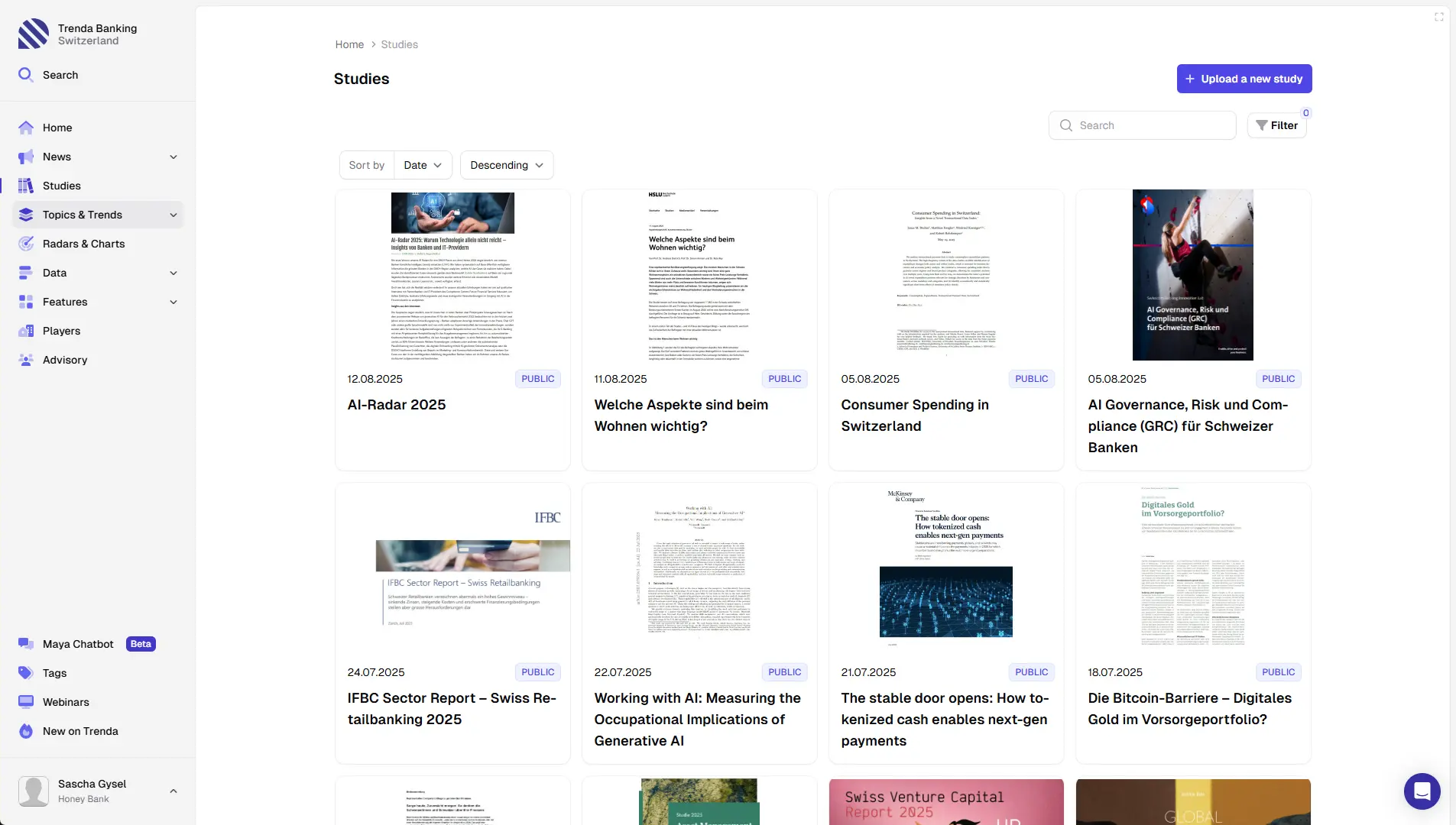Expand the Topics & Trends submenu
Screen dimensions: 1456x825
(173, 215)
